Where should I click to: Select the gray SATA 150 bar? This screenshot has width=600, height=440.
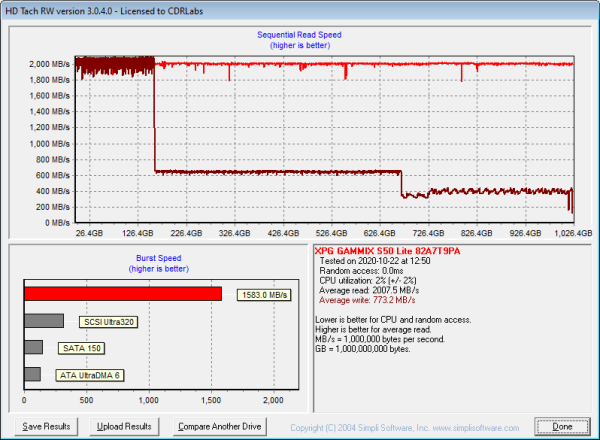34,347
